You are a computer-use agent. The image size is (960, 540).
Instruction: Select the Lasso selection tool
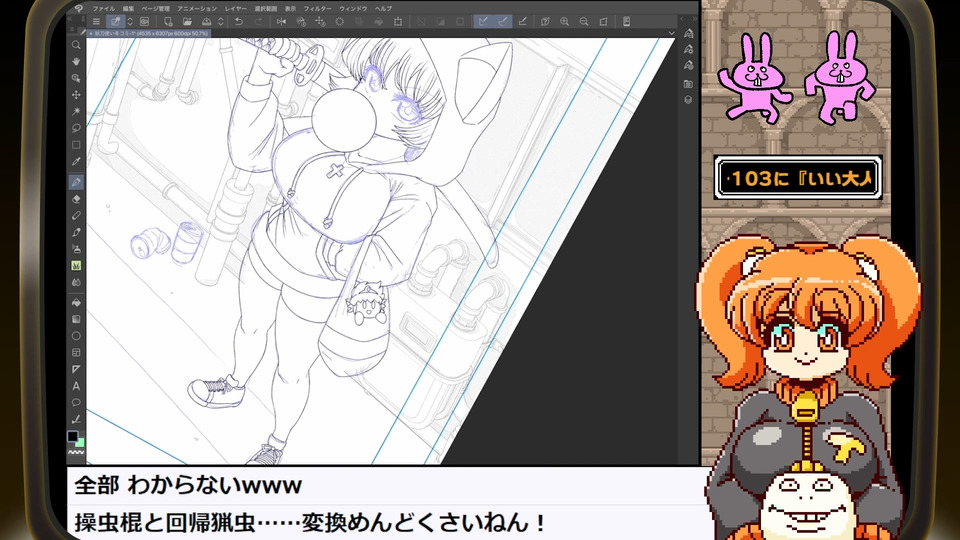click(x=76, y=128)
